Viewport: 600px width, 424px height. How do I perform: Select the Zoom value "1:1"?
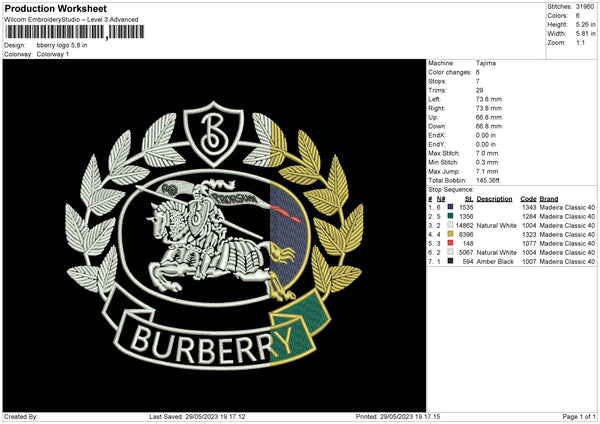pos(580,43)
